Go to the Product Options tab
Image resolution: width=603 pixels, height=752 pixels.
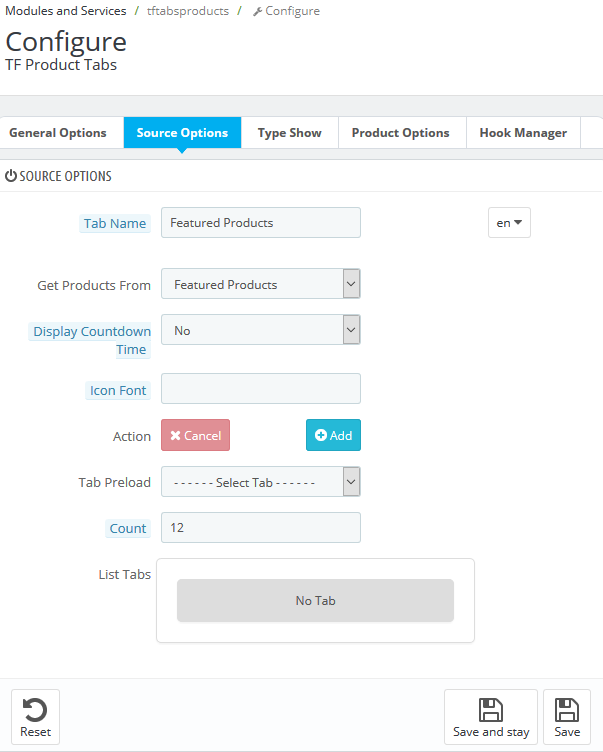click(400, 133)
